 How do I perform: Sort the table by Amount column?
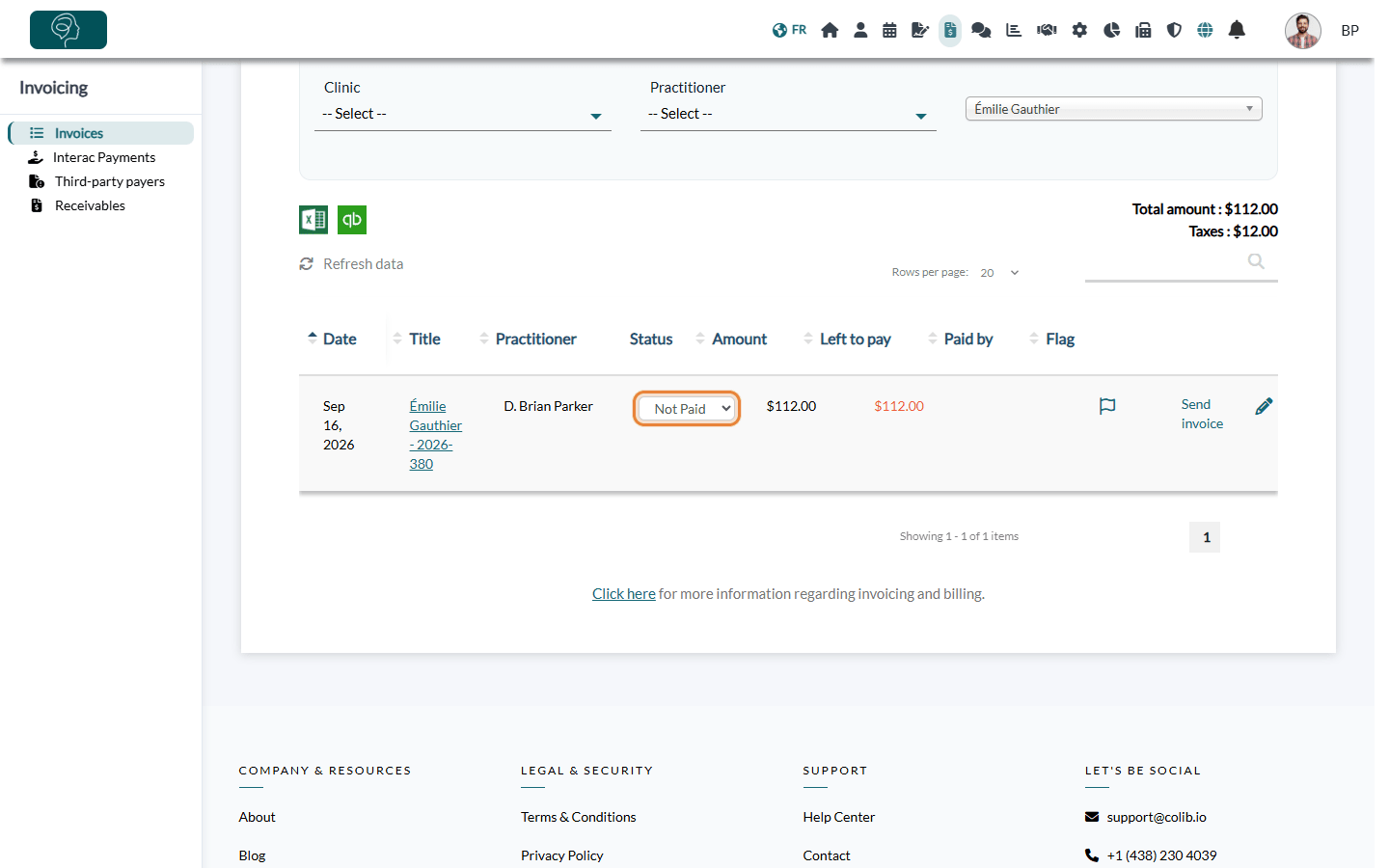(x=731, y=339)
